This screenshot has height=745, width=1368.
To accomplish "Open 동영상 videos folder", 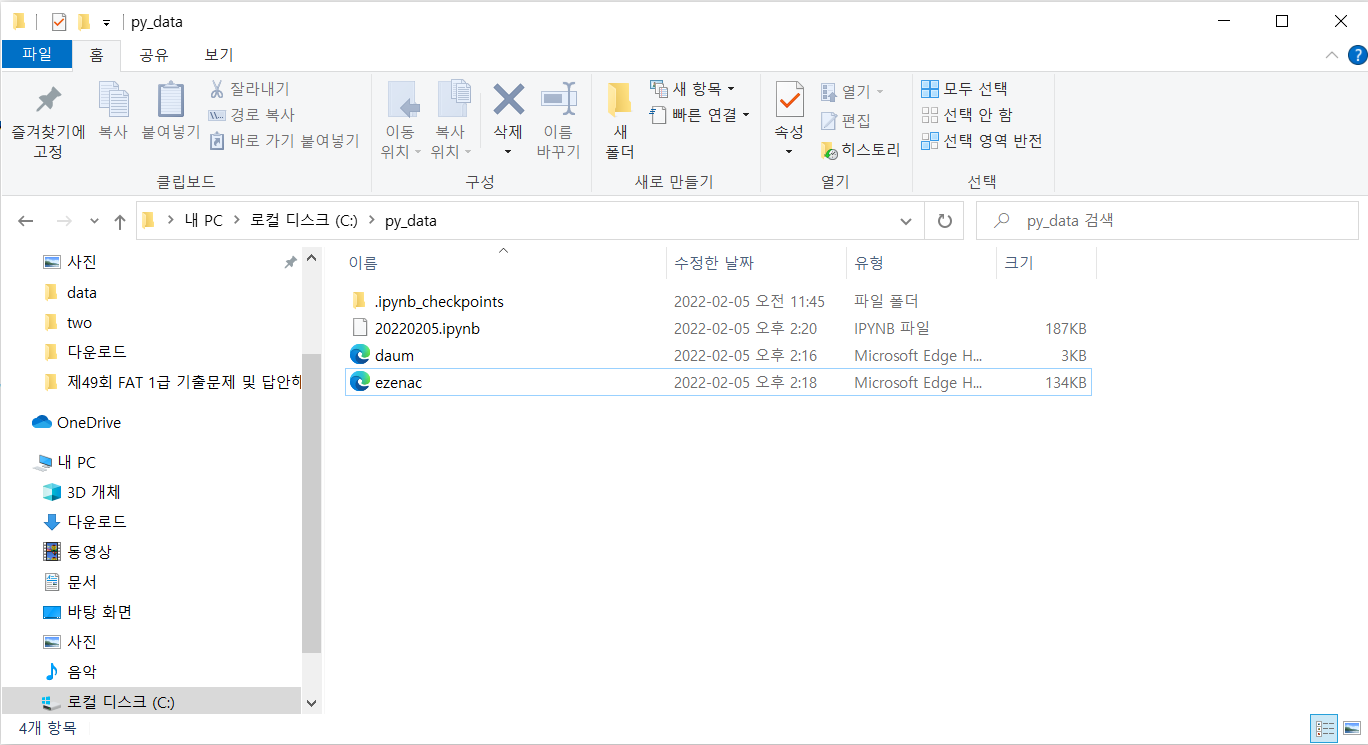I will point(76,552).
